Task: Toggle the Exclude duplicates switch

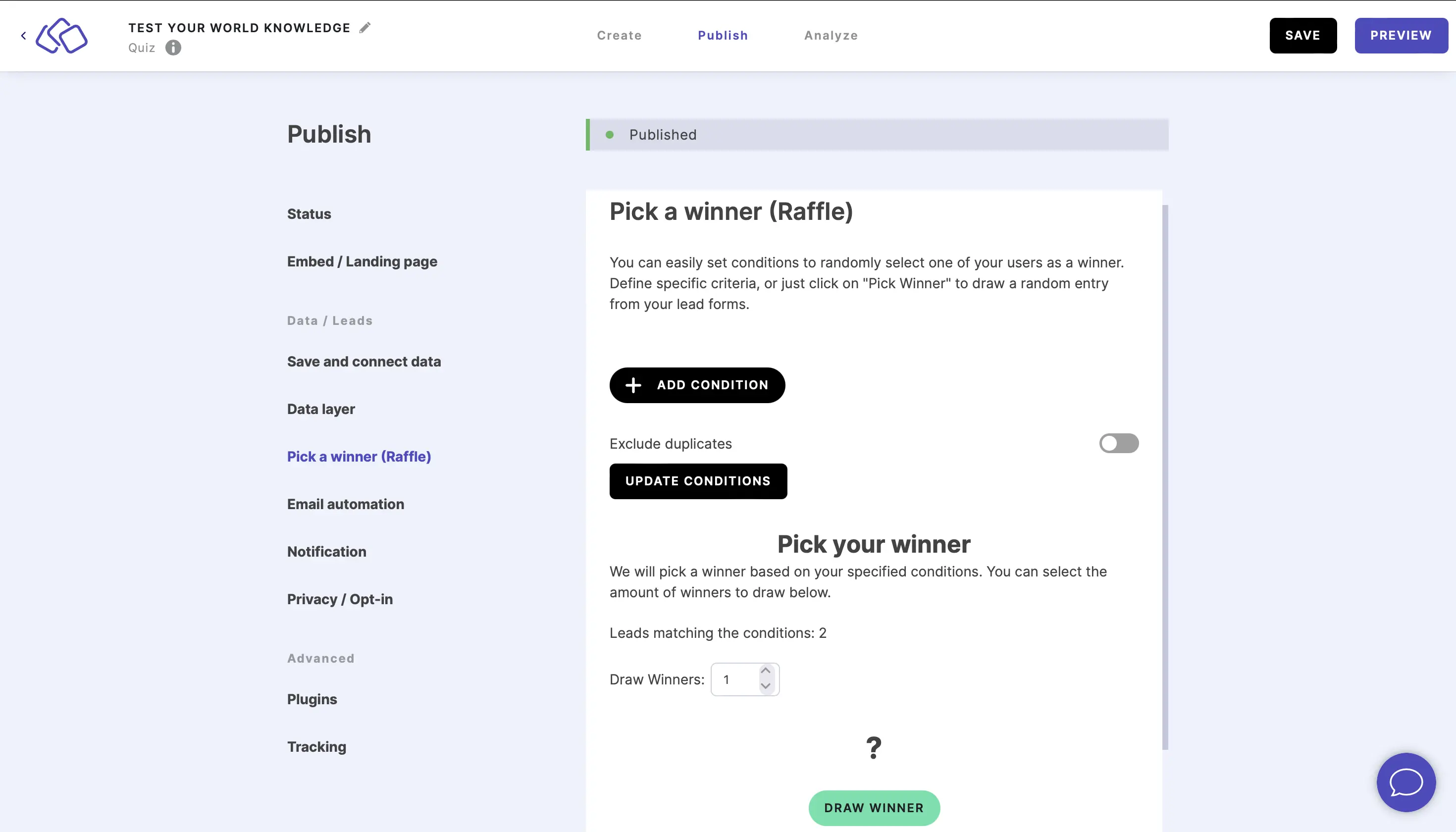Action: (x=1118, y=443)
